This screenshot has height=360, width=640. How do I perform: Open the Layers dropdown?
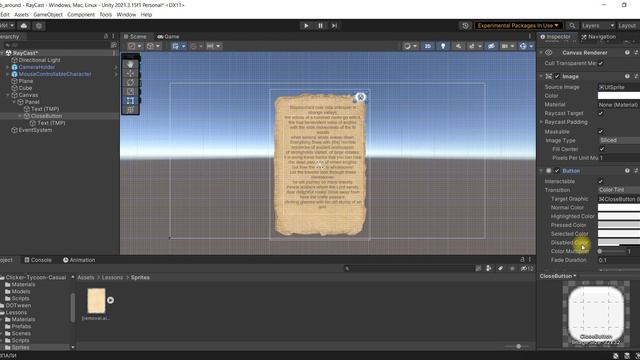[x=598, y=26]
